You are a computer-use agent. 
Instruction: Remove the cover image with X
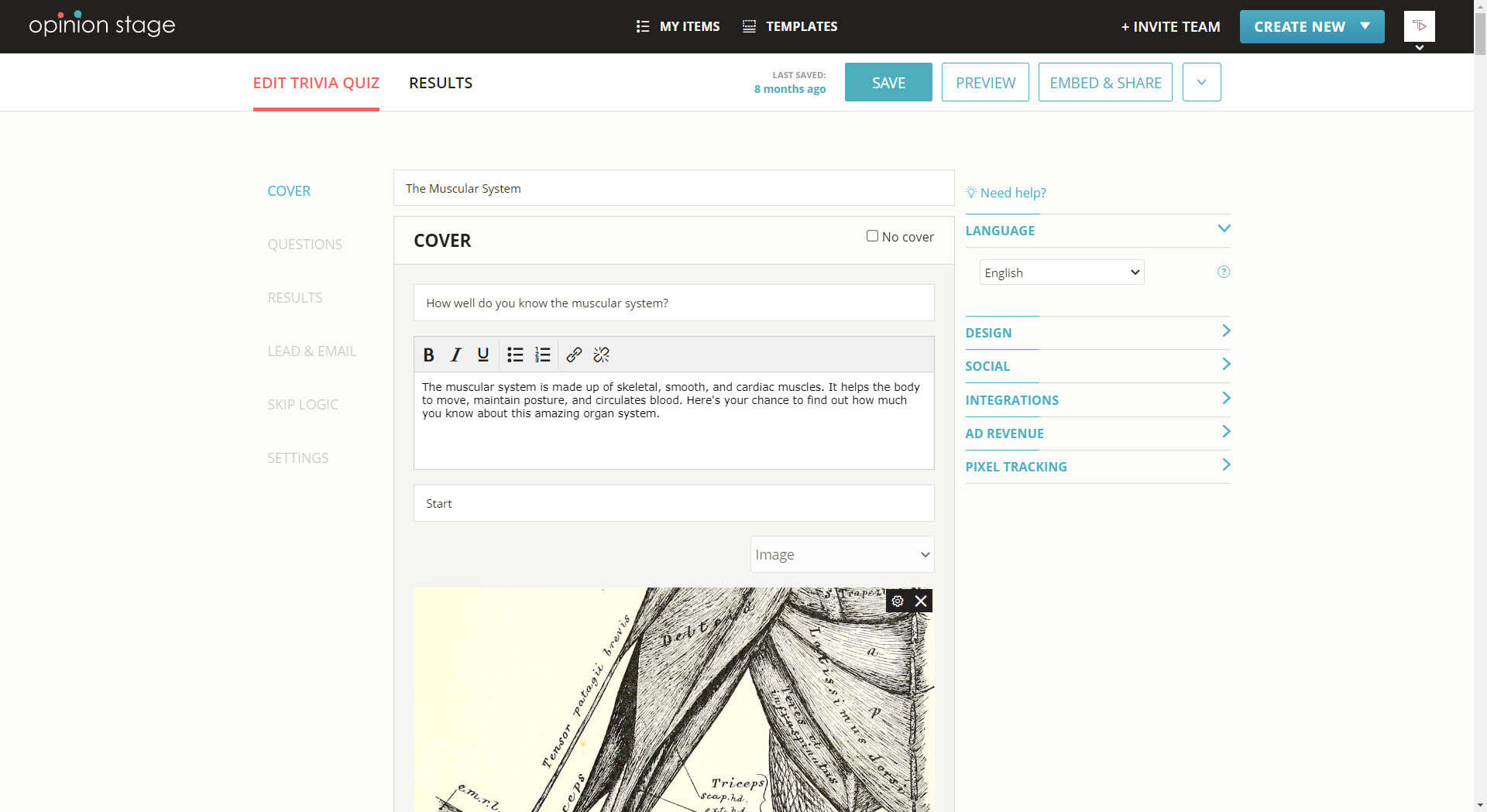[921, 601]
